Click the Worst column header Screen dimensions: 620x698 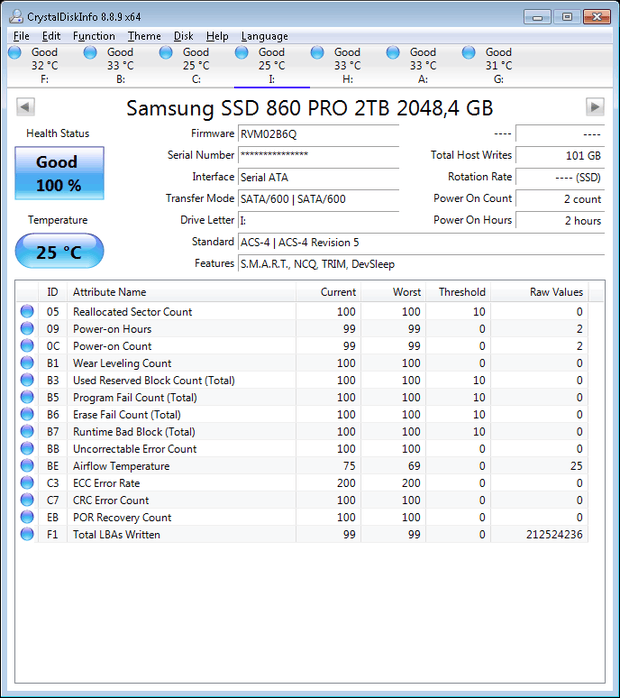[393, 292]
